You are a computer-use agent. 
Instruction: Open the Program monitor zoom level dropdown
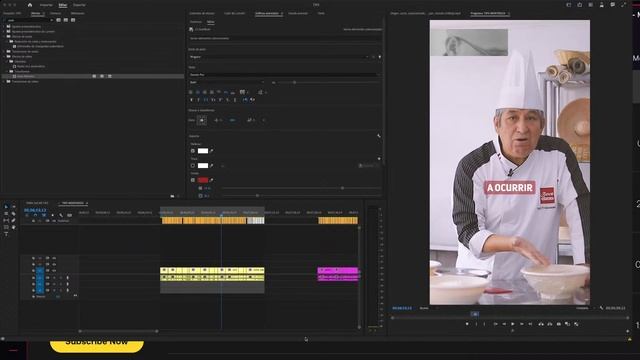(427, 308)
